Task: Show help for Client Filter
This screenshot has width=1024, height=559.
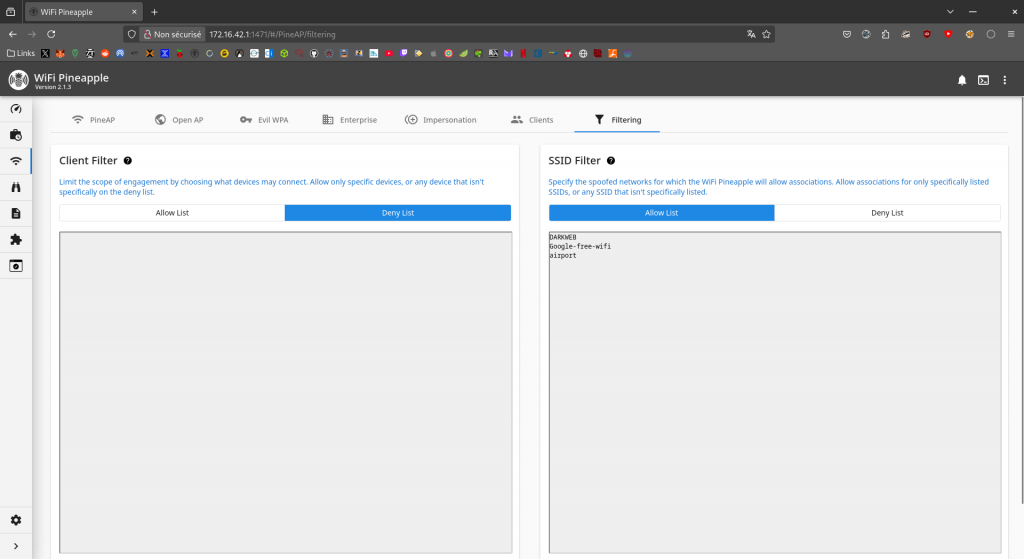Action: (x=128, y=161)
